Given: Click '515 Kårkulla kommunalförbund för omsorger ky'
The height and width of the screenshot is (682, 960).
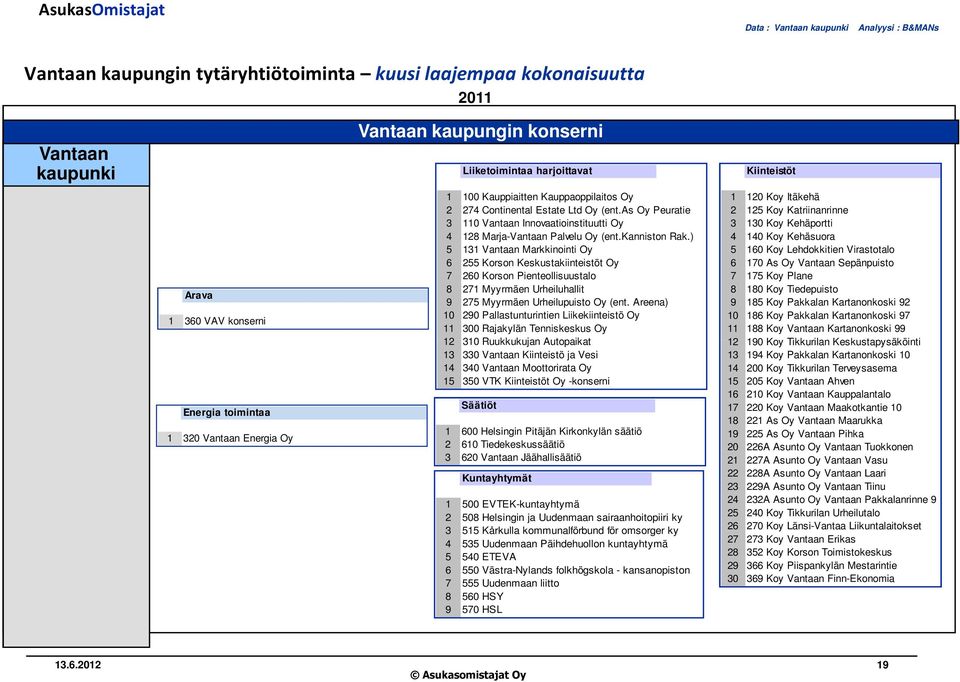Looking at the screenshot, I should (x=570, y=531).
